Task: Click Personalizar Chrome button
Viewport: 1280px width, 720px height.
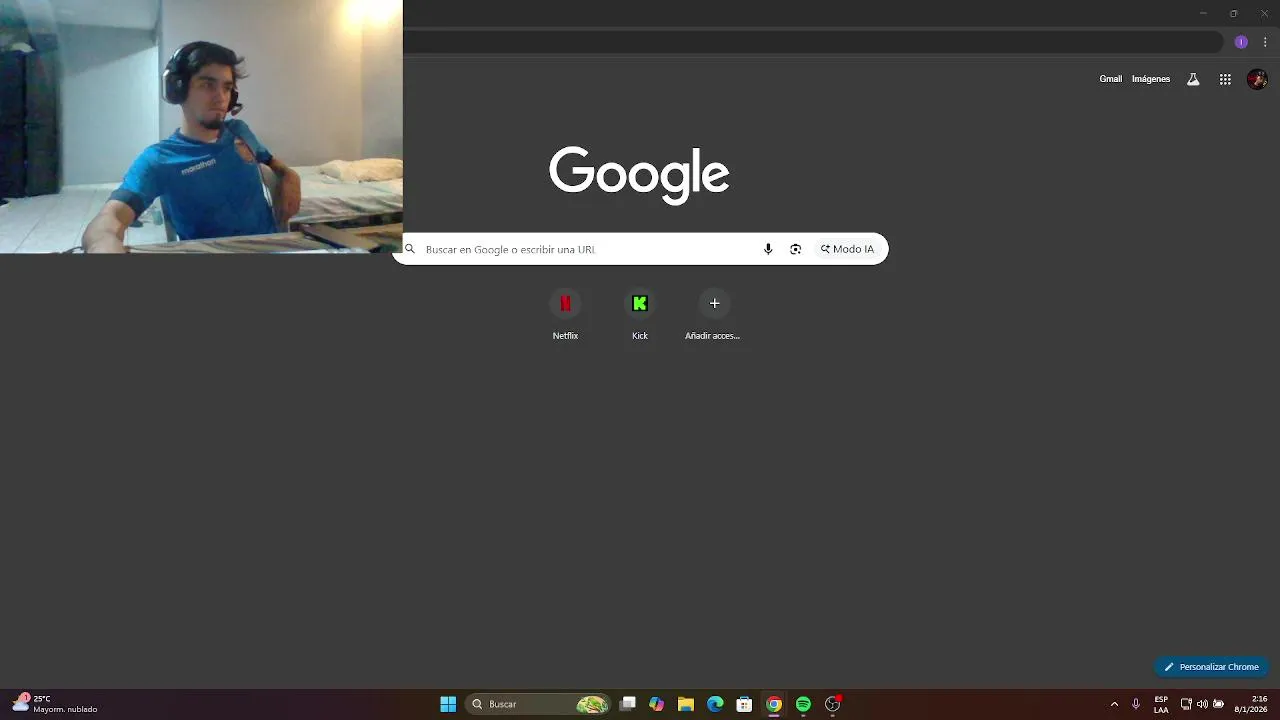Action: (x=1211, y=667)
